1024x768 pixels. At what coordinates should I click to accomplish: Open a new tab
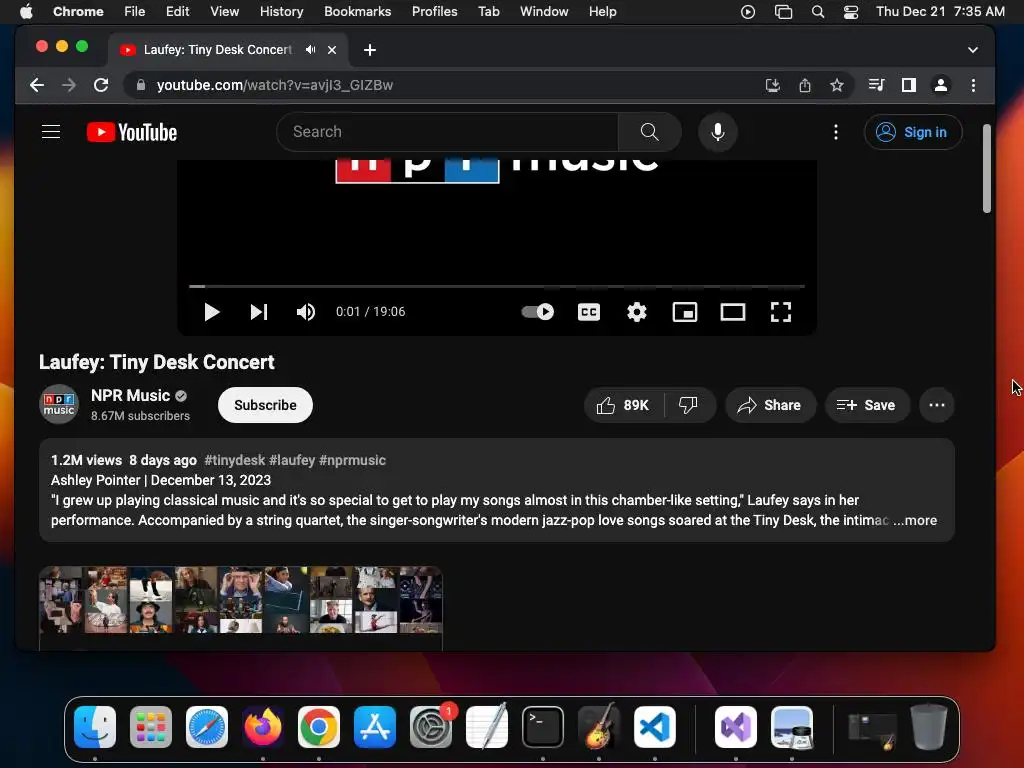point(370,50)
